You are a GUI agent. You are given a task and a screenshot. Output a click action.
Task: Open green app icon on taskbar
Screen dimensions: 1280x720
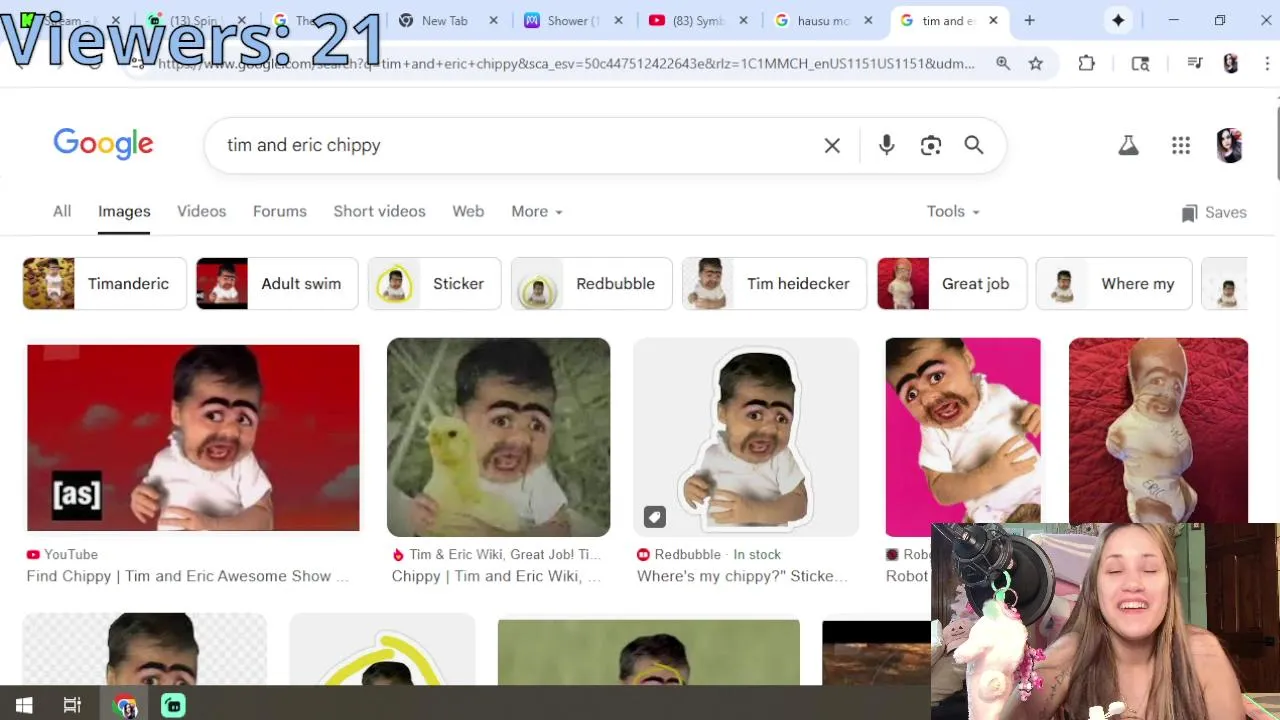[x=173, y=705]
